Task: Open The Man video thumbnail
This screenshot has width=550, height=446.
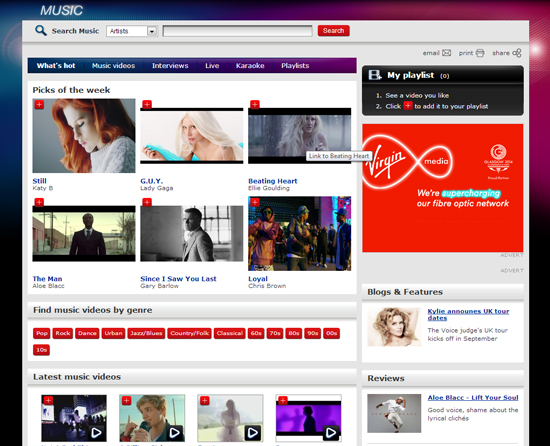Action: click(84, 234)
